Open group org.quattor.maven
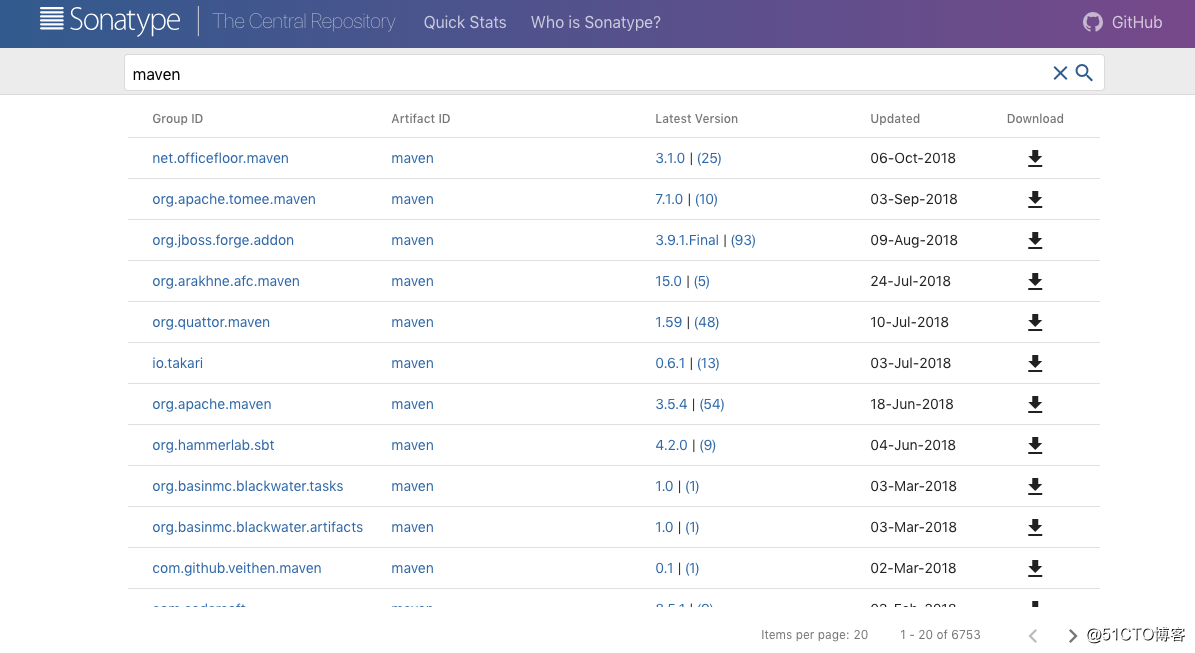Screen dimensions: 1195x653 (x=211, y=322)
